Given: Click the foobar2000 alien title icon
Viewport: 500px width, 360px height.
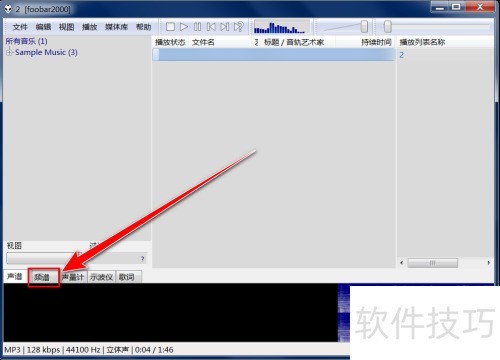Looking at the screenshot, I should [x=8, y=9].
